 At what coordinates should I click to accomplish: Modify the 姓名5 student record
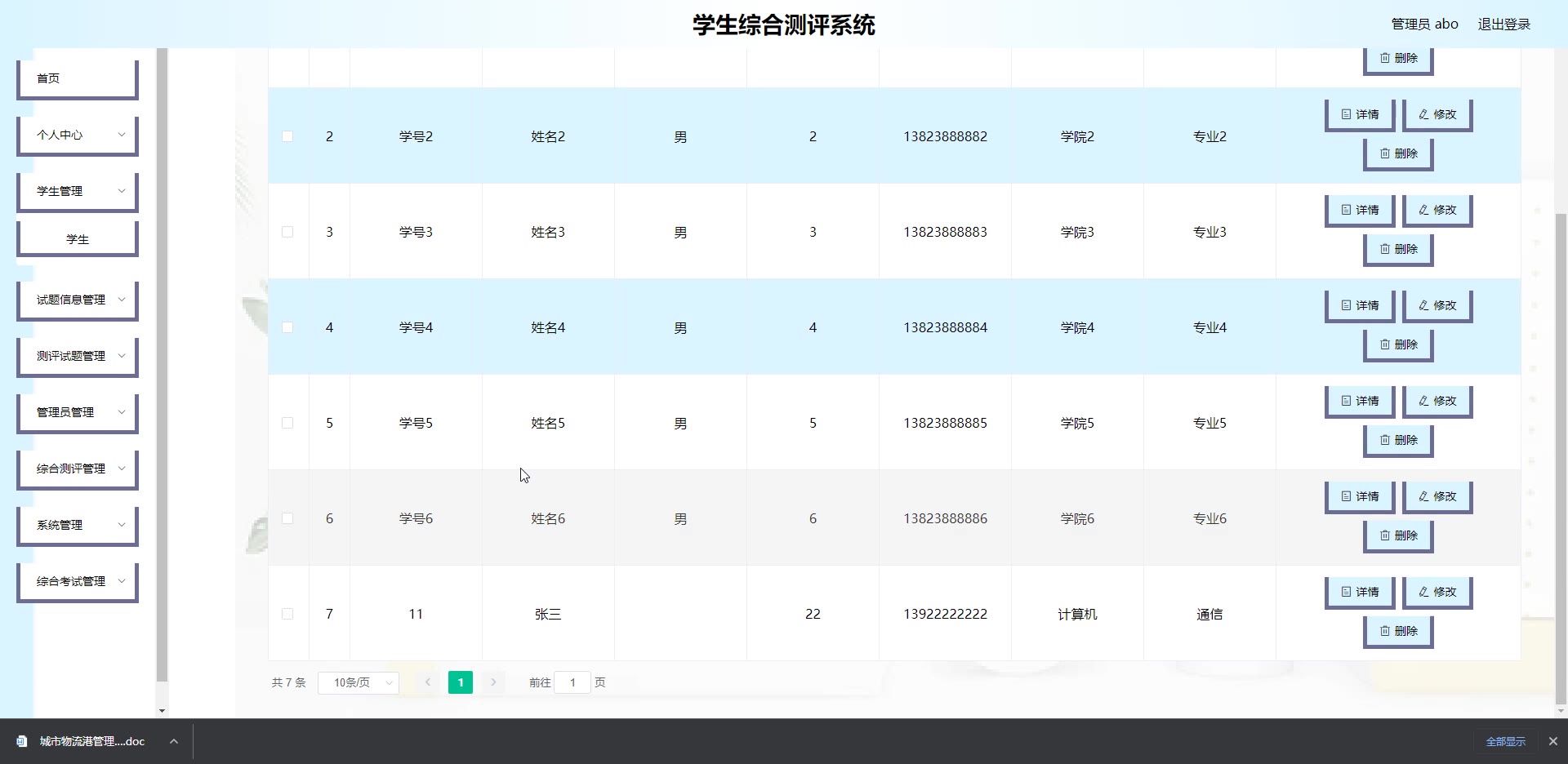click(1437, 402)
